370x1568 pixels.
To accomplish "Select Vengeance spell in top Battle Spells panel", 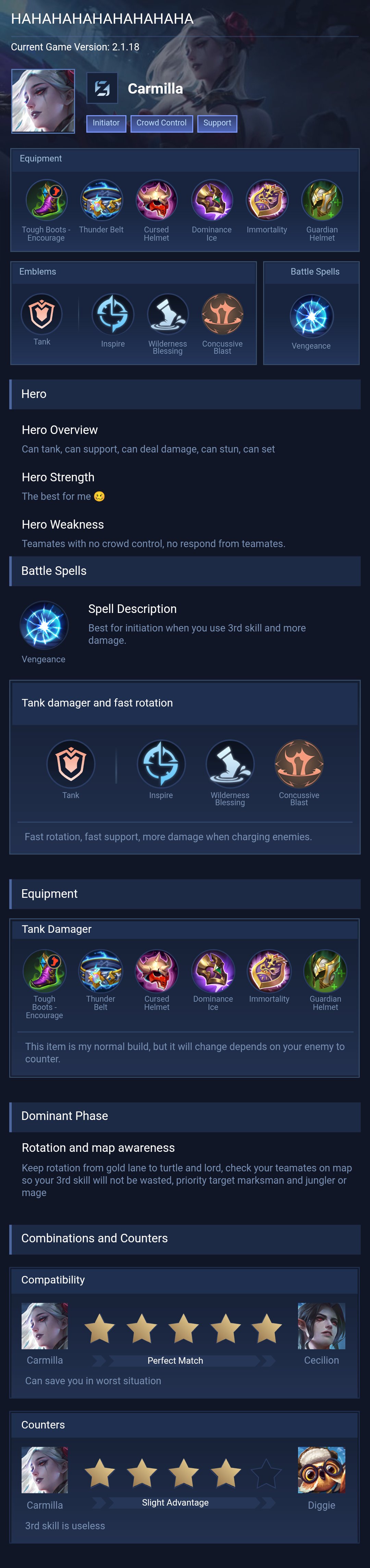I will (311, 316).
